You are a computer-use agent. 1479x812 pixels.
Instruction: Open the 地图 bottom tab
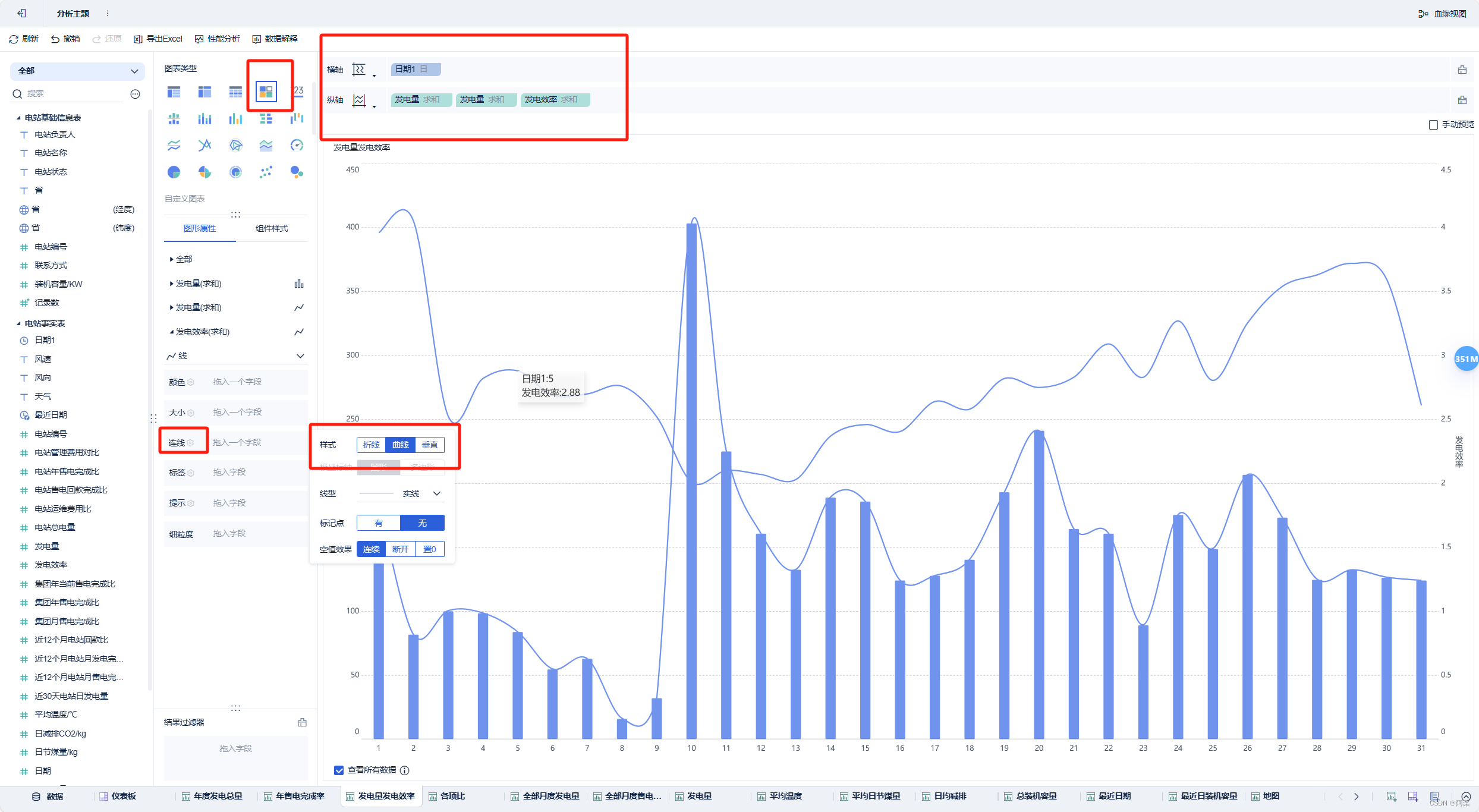point(1266,797)
